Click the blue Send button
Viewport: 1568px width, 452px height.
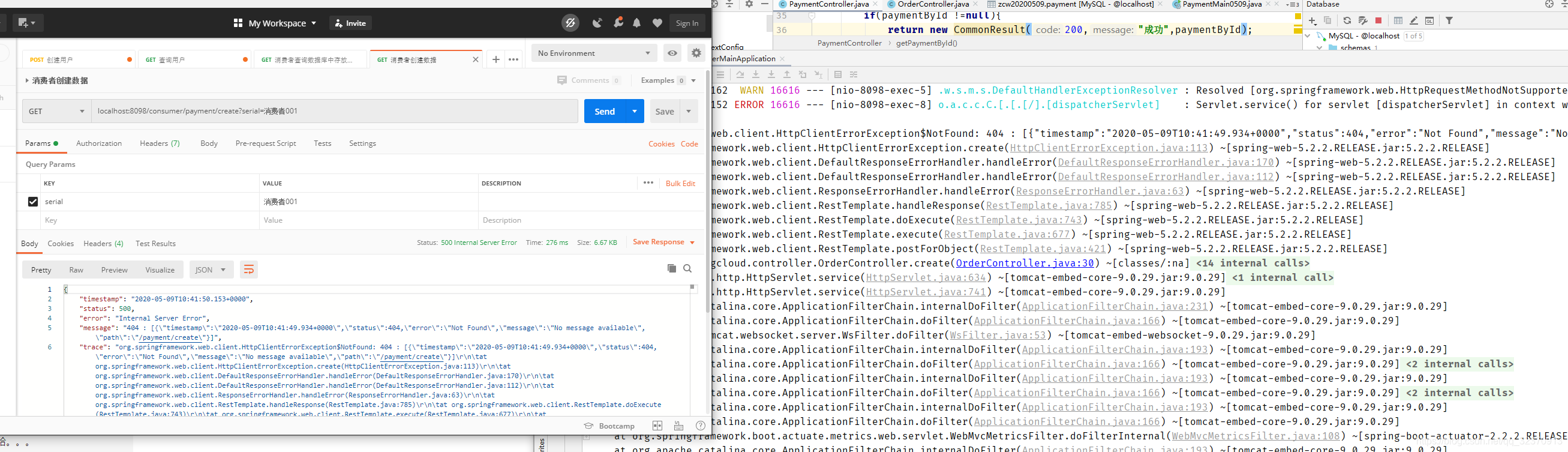[605, 112]
